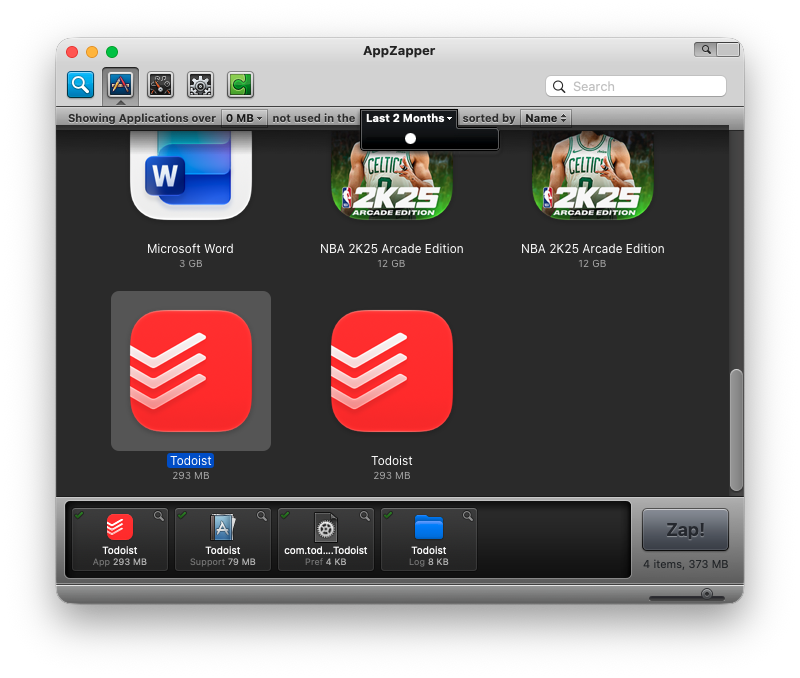Image resolution: width=800 pixels, height=678 pixels.
Task: Click the 3 GB size text
Action: click(190, 264)
